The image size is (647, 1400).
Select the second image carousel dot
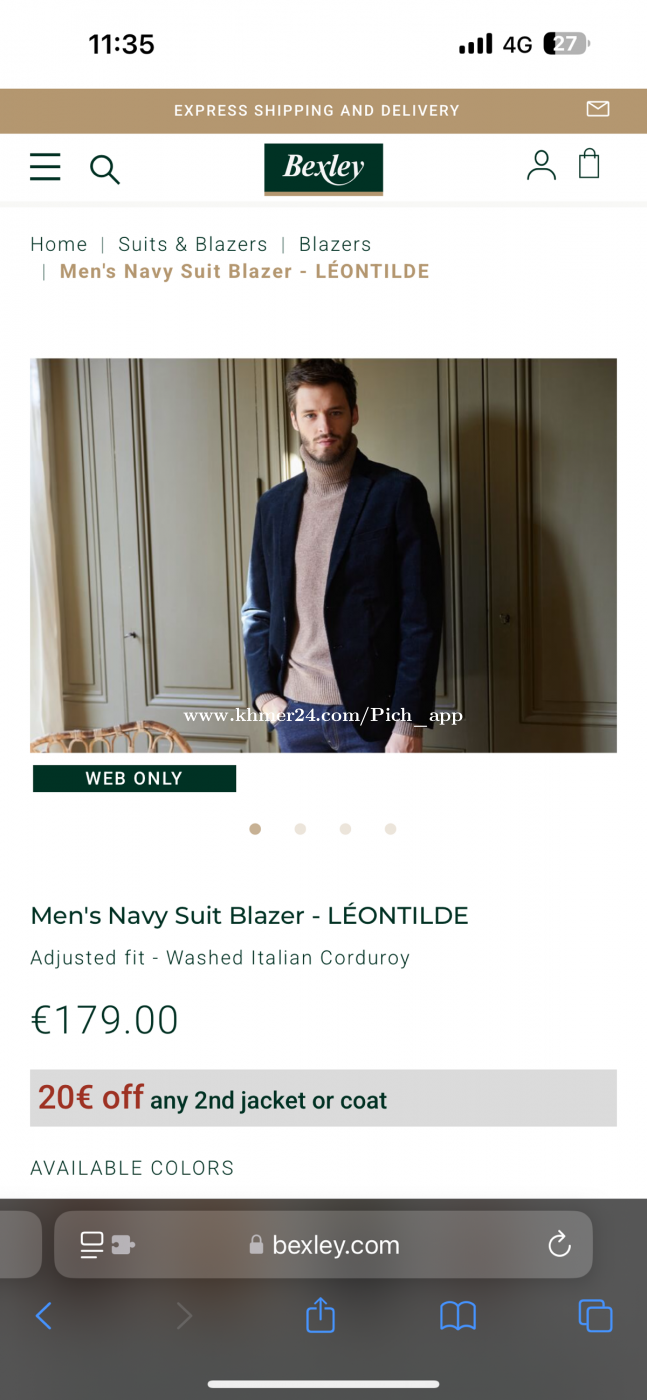click(300, 829)
